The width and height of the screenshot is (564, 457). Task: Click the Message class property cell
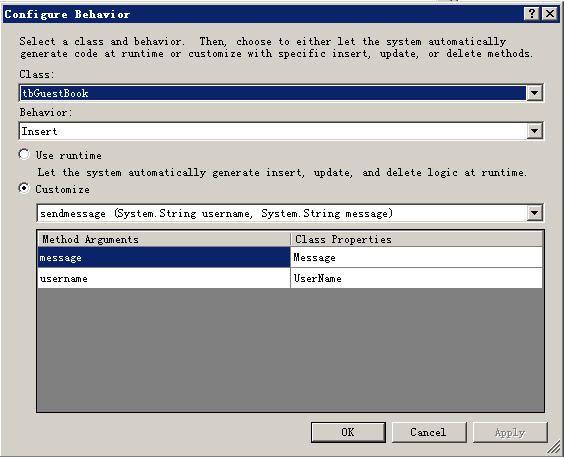click(416, 257)
